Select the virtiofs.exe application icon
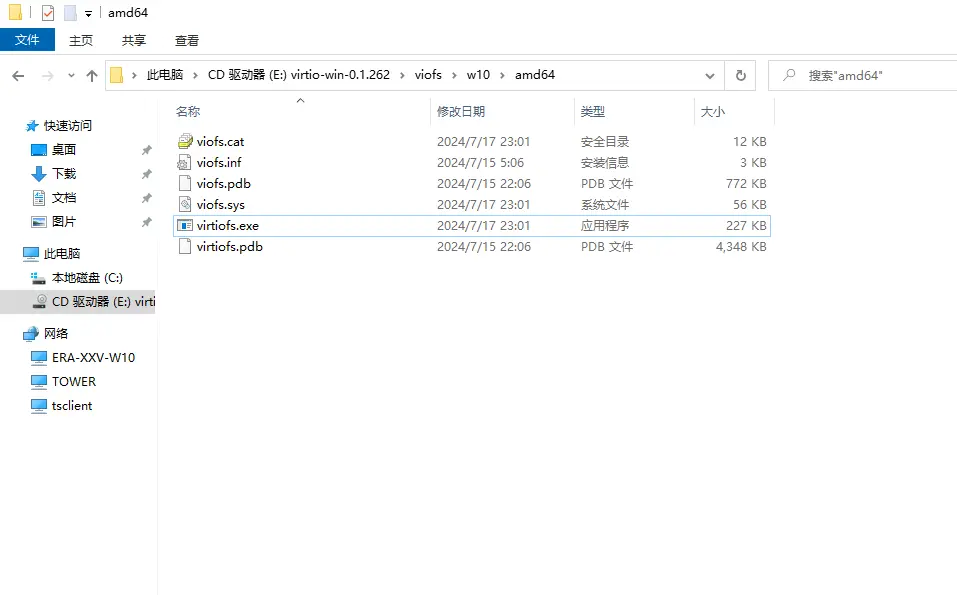The image size is (957, 595). point(184,226)
